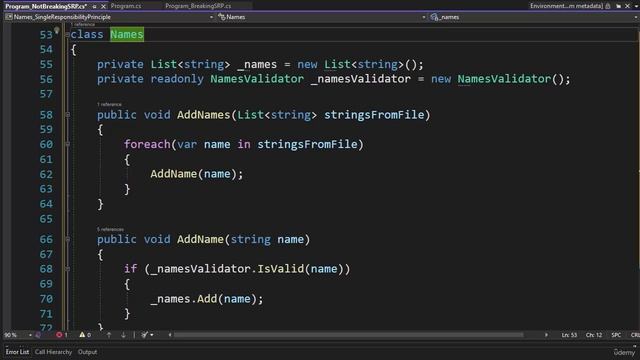Click the horizontal scrollbar right arrow

546,335
